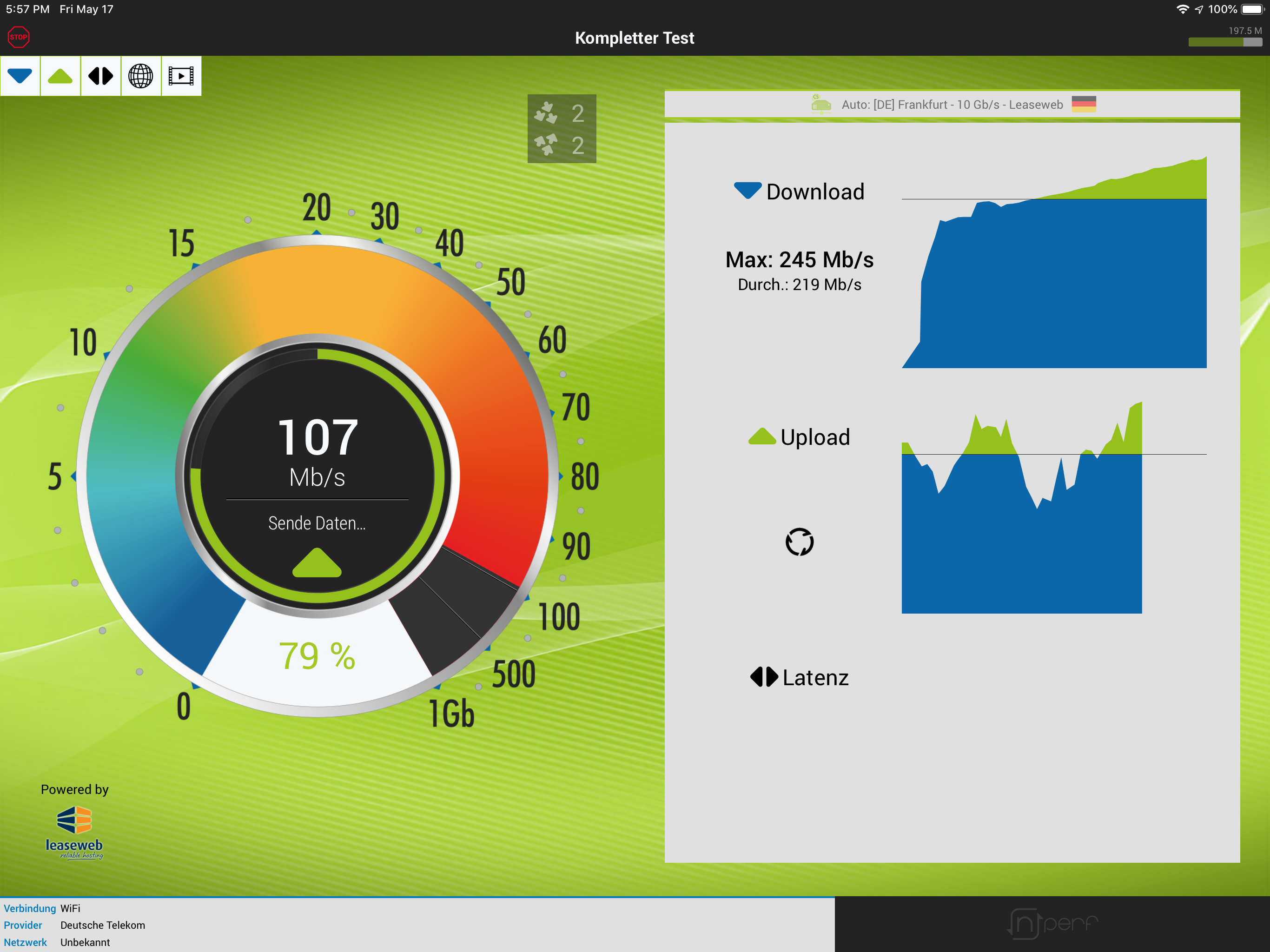
Task: Click the 20 gauge marker
Action: tap(317, 208)
